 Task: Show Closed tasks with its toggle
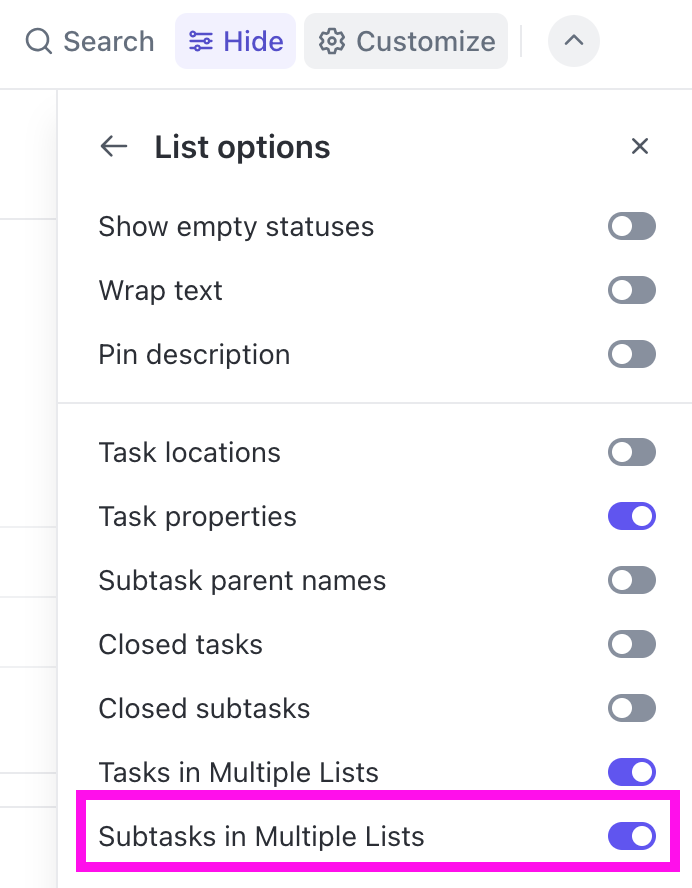pos(631,644)
